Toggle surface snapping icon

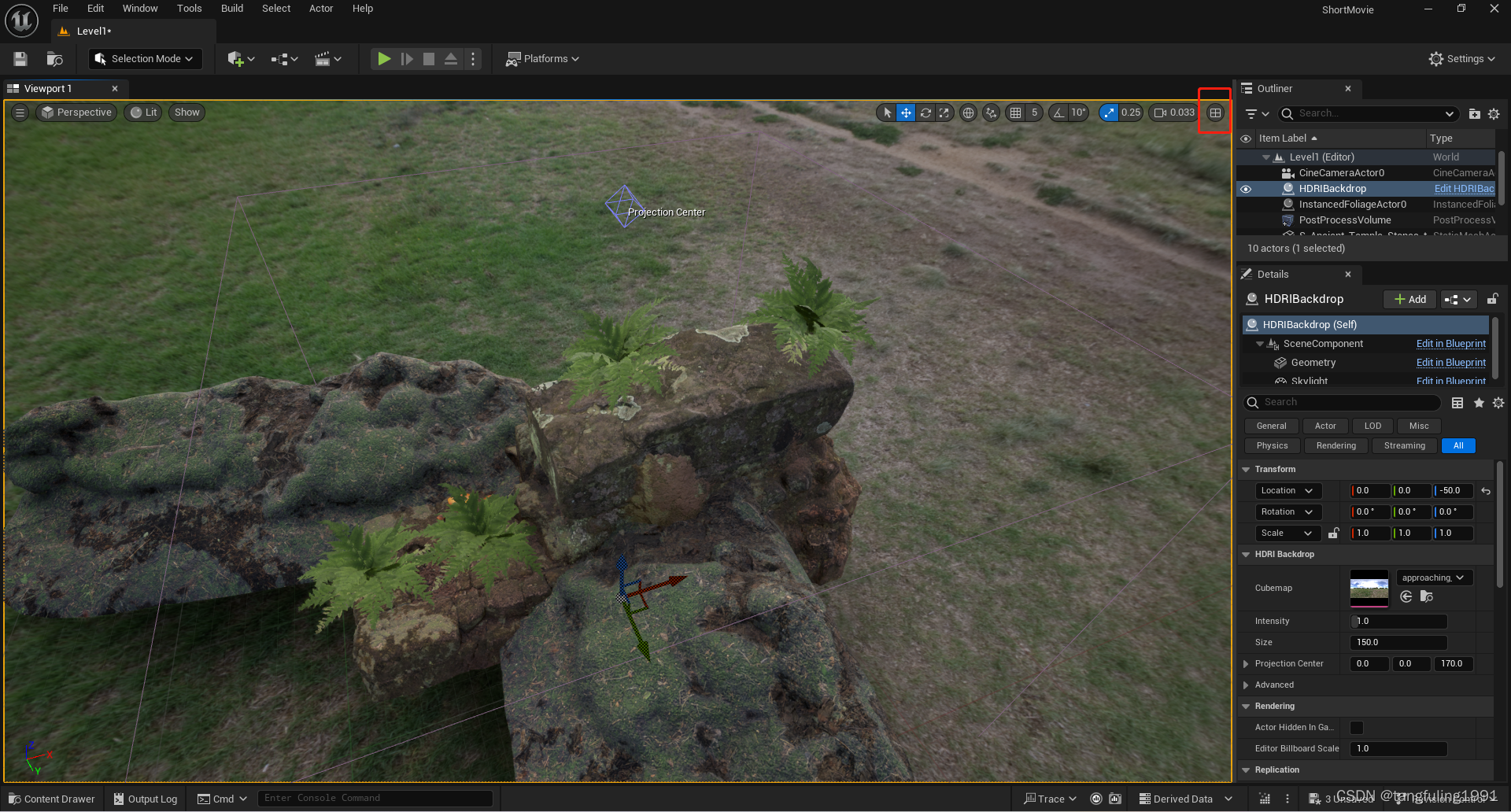[x=991, y=113]
